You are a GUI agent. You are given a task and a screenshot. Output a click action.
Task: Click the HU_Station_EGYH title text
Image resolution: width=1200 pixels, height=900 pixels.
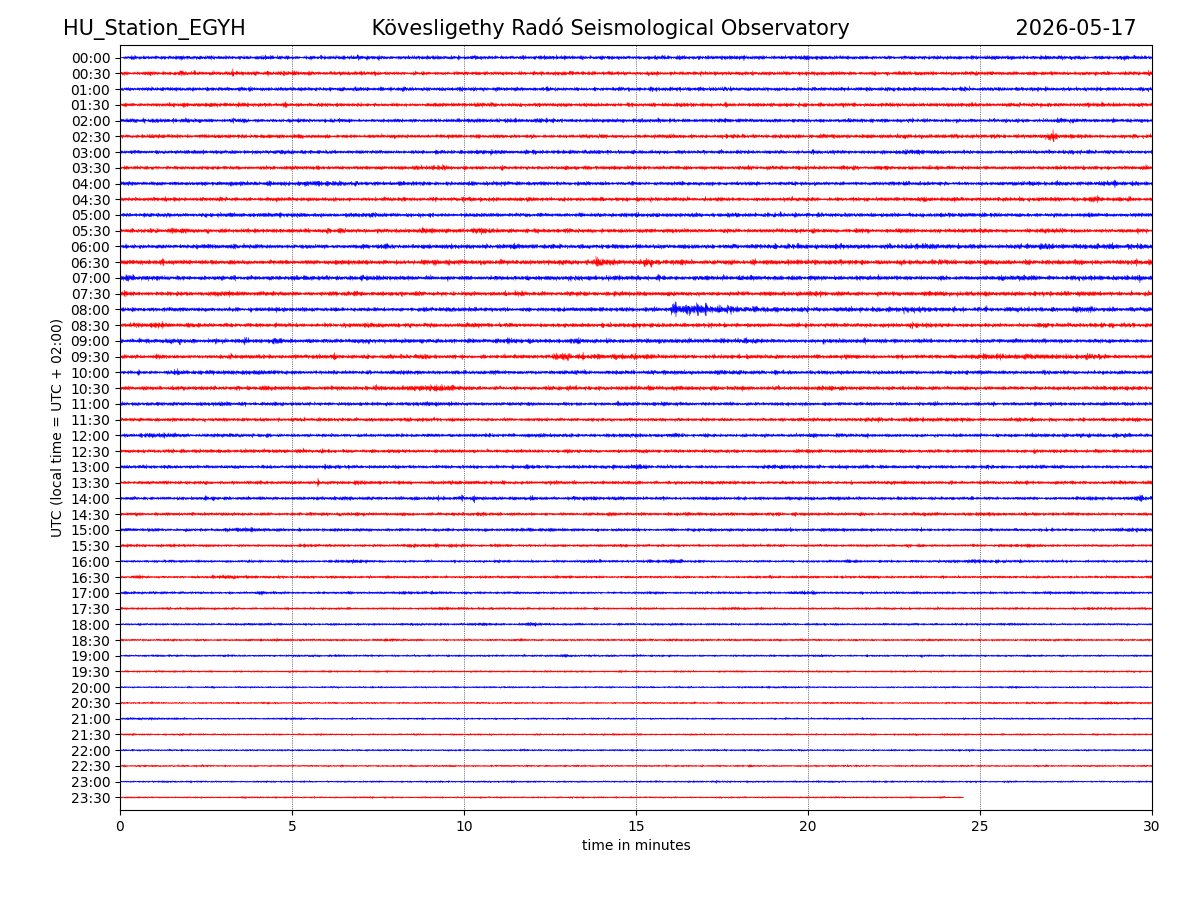coord(154,28)
